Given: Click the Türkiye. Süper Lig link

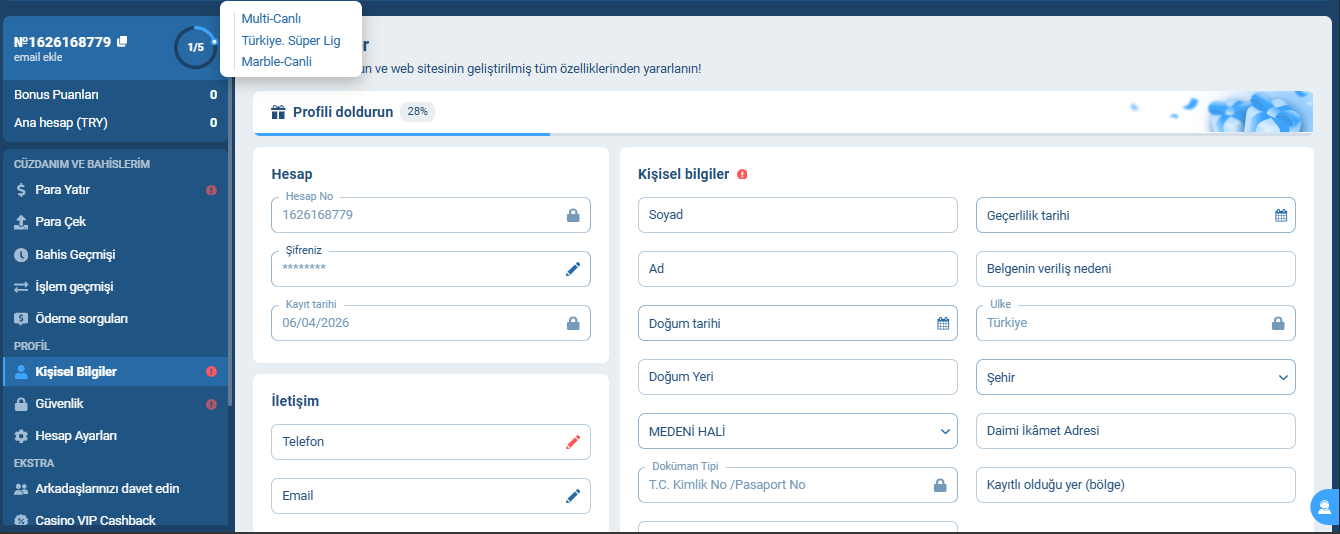Looking at the screenshot, I should 290,41.
